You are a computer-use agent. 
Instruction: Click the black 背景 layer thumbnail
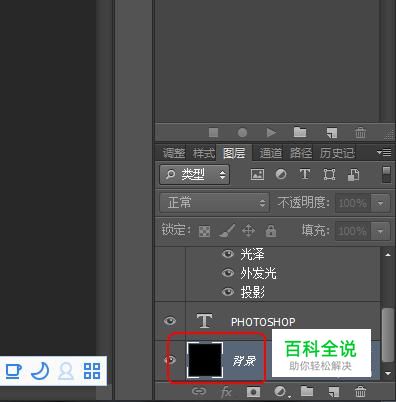pos(205,360)
